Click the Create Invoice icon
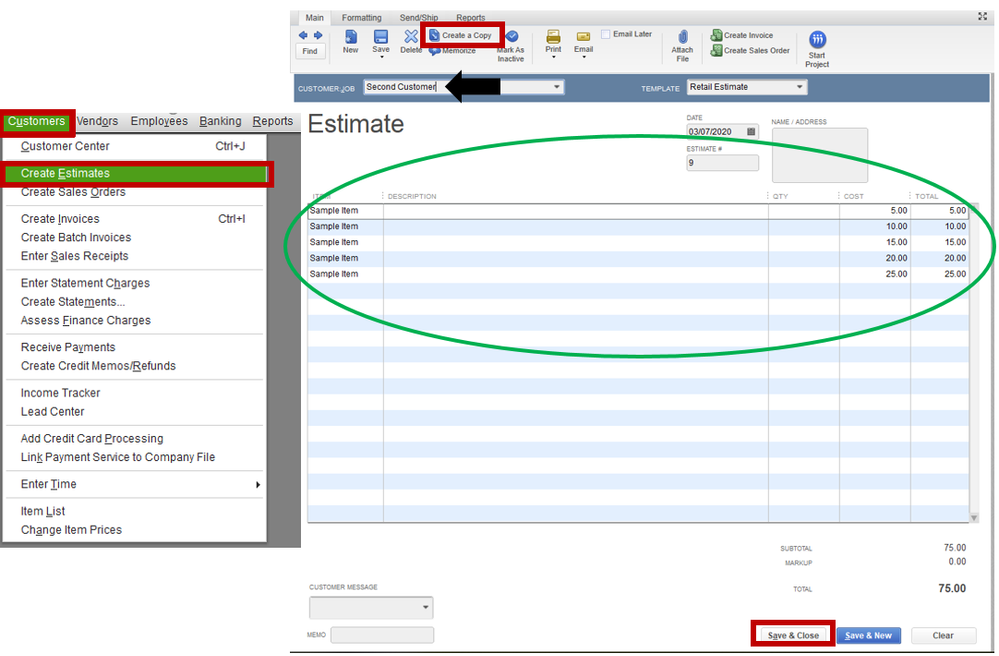The image size is (999, 656). tap(716, 35)
